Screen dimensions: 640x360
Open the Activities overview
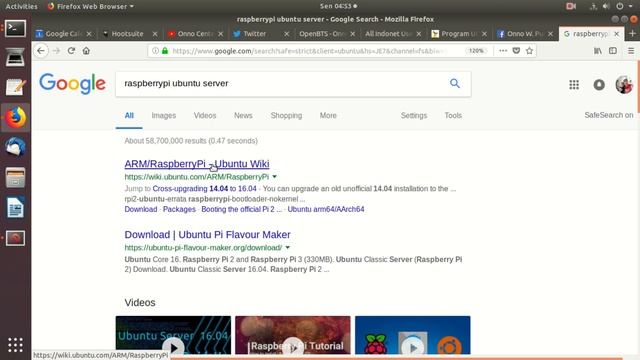point(21,6)
